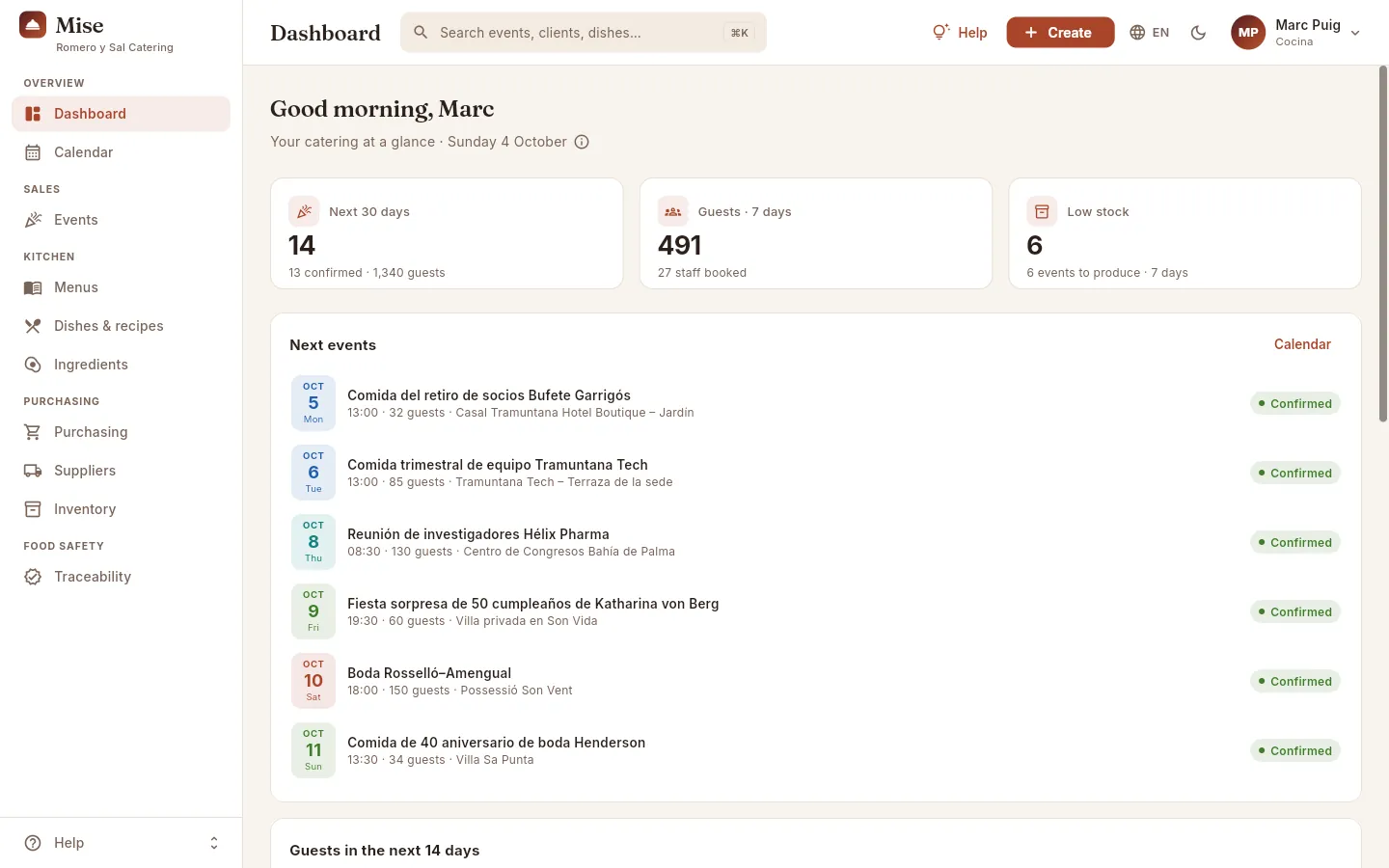This screenshot has height=868, width=1389.
Task: Click the Dishes & recipes utensils icon
Action: point(33,326)
